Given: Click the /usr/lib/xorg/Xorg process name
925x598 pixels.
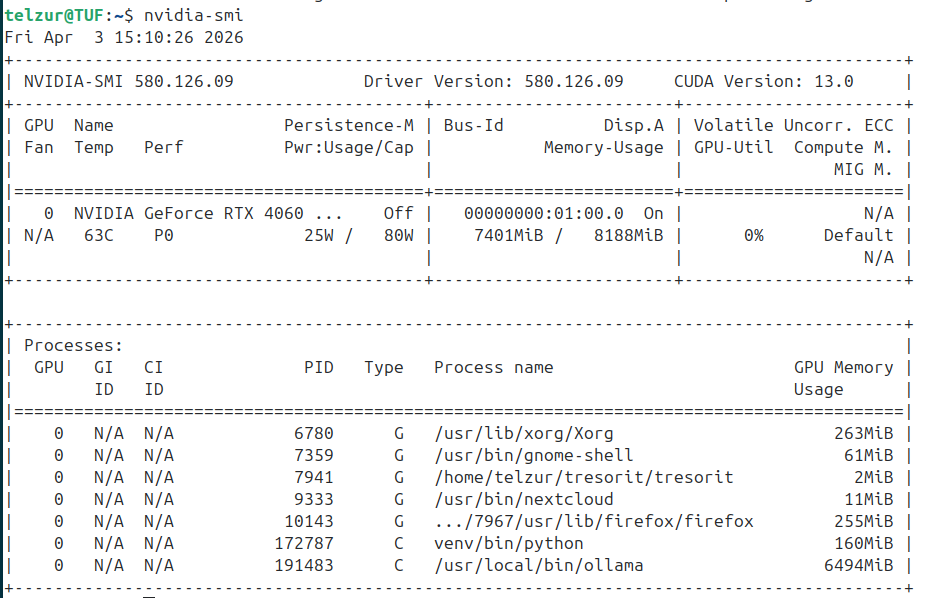Looking at the screenshot, I should pos(523,433).
